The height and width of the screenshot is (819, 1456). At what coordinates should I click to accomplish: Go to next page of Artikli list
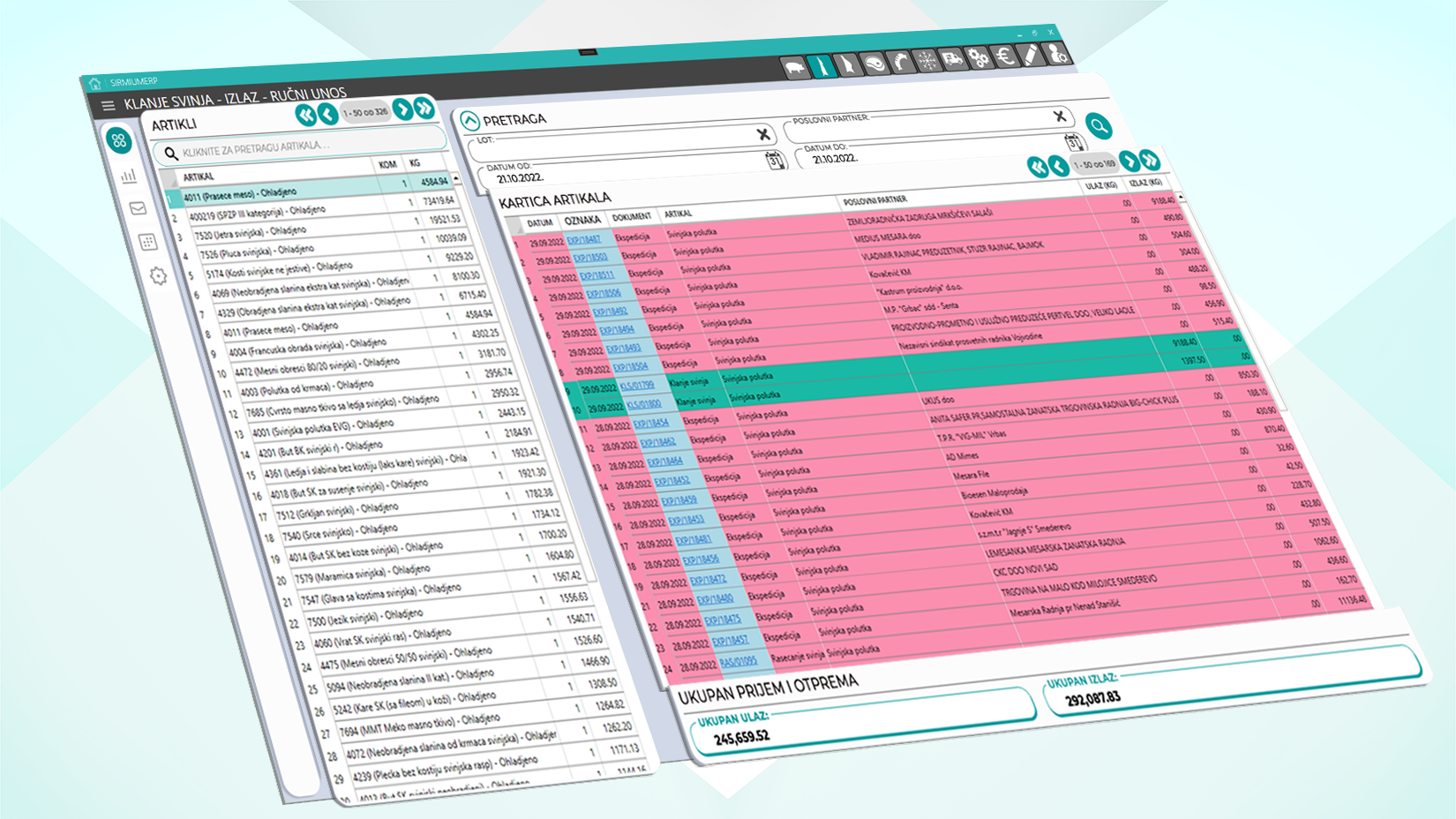click(x=402, y=109)
